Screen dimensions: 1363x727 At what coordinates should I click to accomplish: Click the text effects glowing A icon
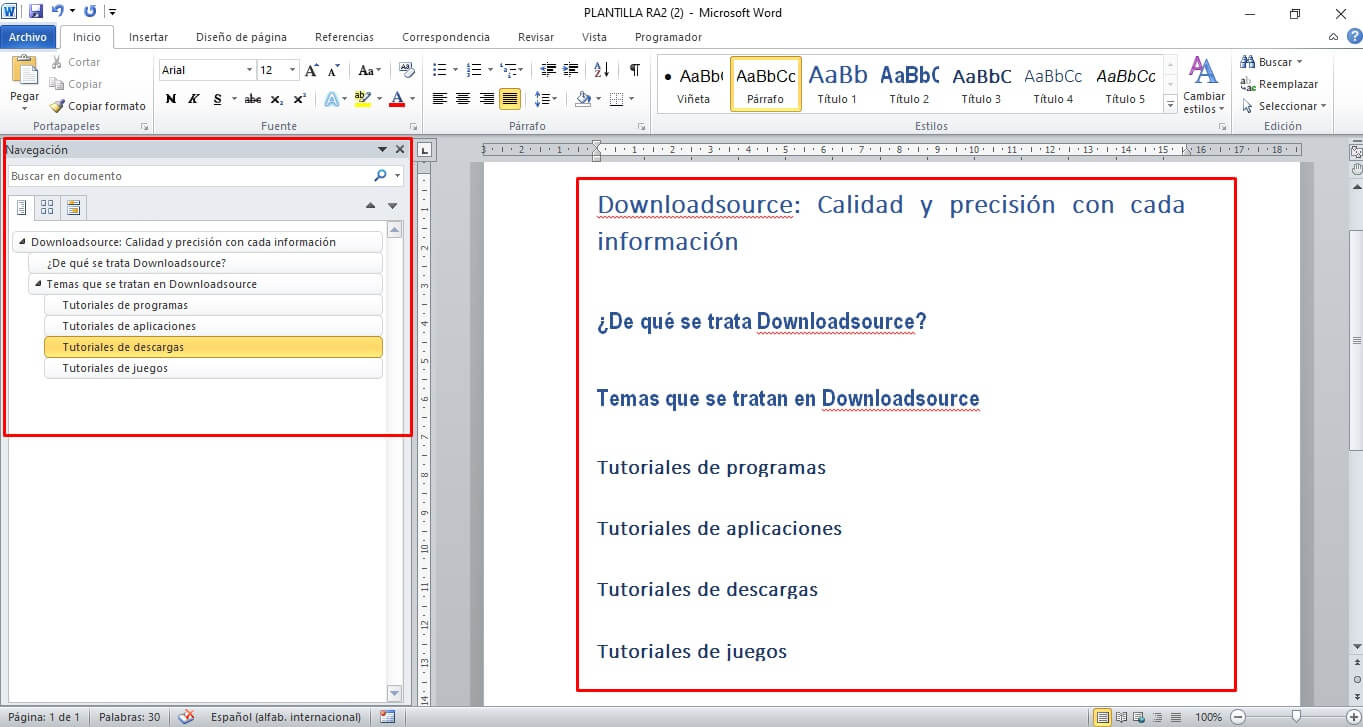[331, 99]
